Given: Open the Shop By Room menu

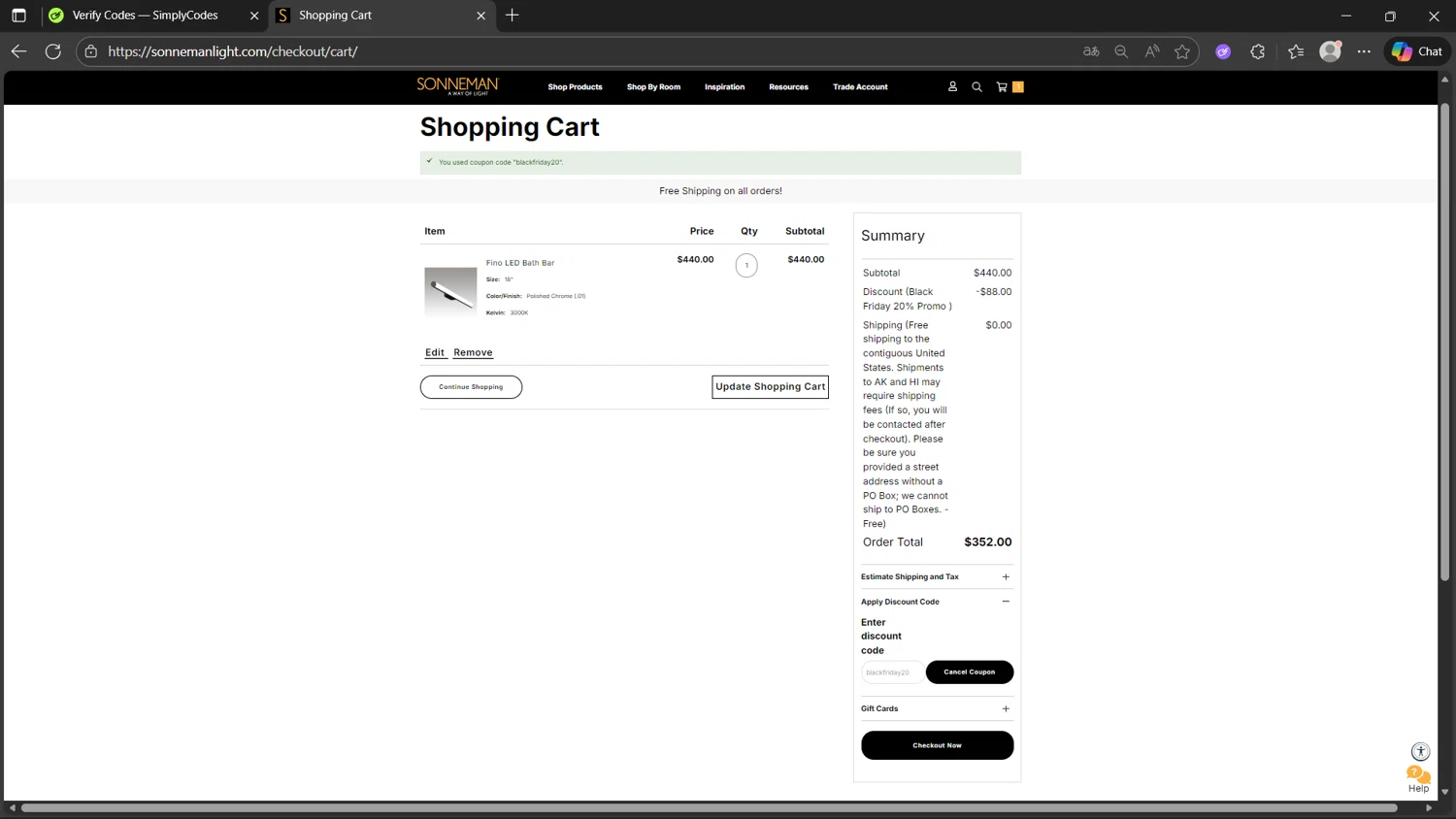Looking at the screenshot, I should click(x=653, y=87).
